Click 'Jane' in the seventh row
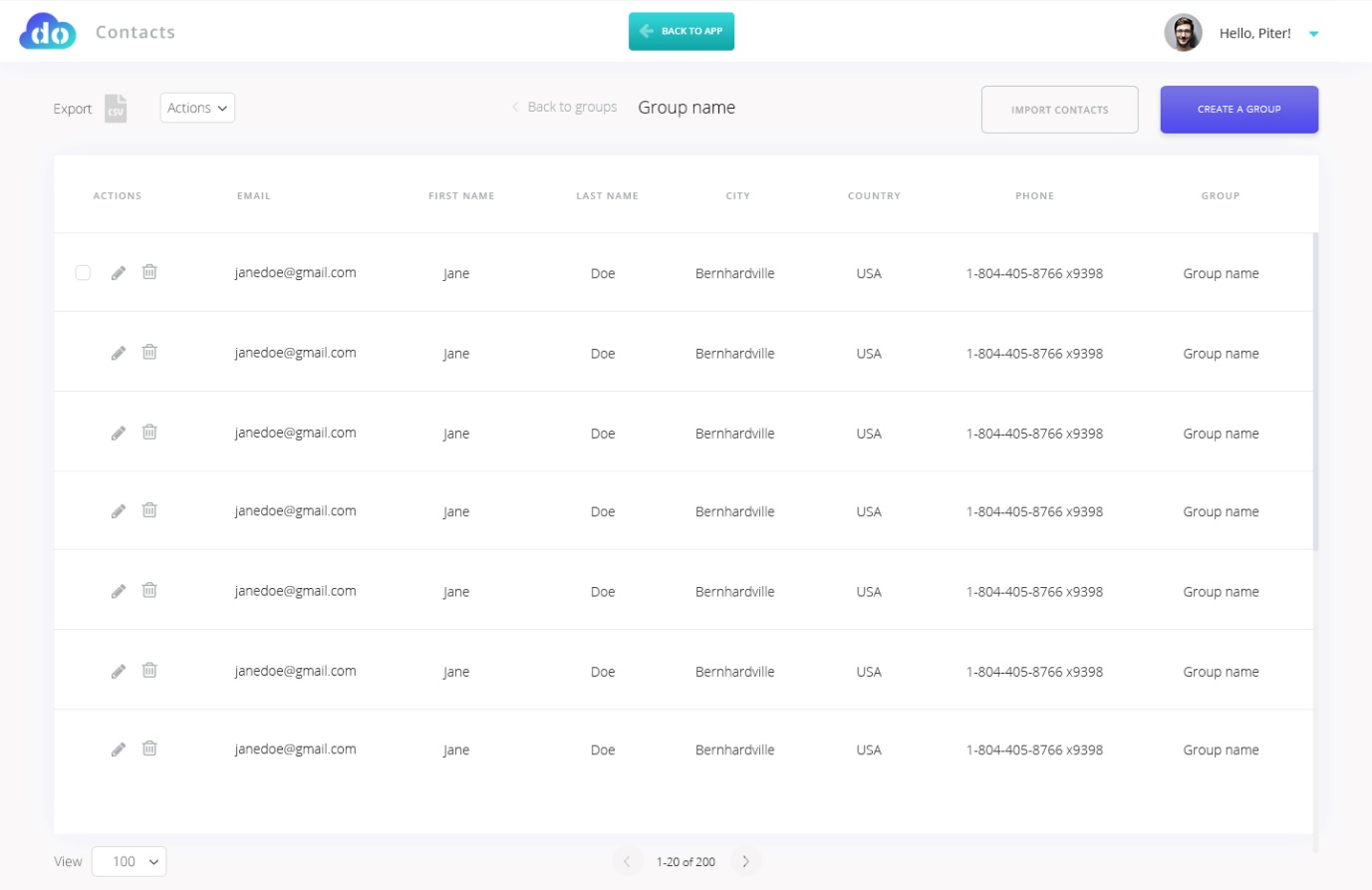The width and height of the screenshot is (1372, 890). click(x=456, y=749)
